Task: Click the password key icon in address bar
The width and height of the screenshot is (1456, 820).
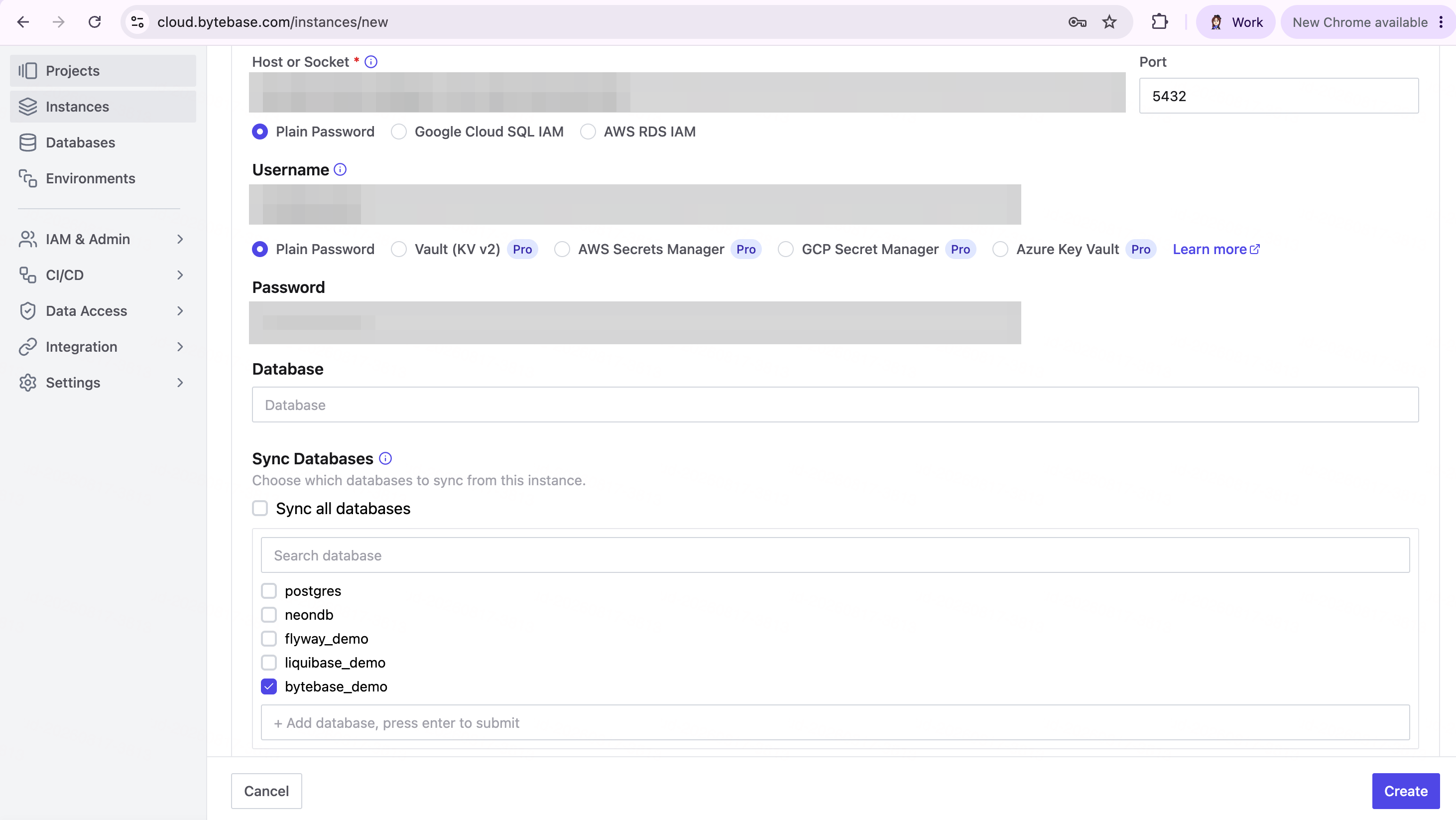Action: 1077,22
